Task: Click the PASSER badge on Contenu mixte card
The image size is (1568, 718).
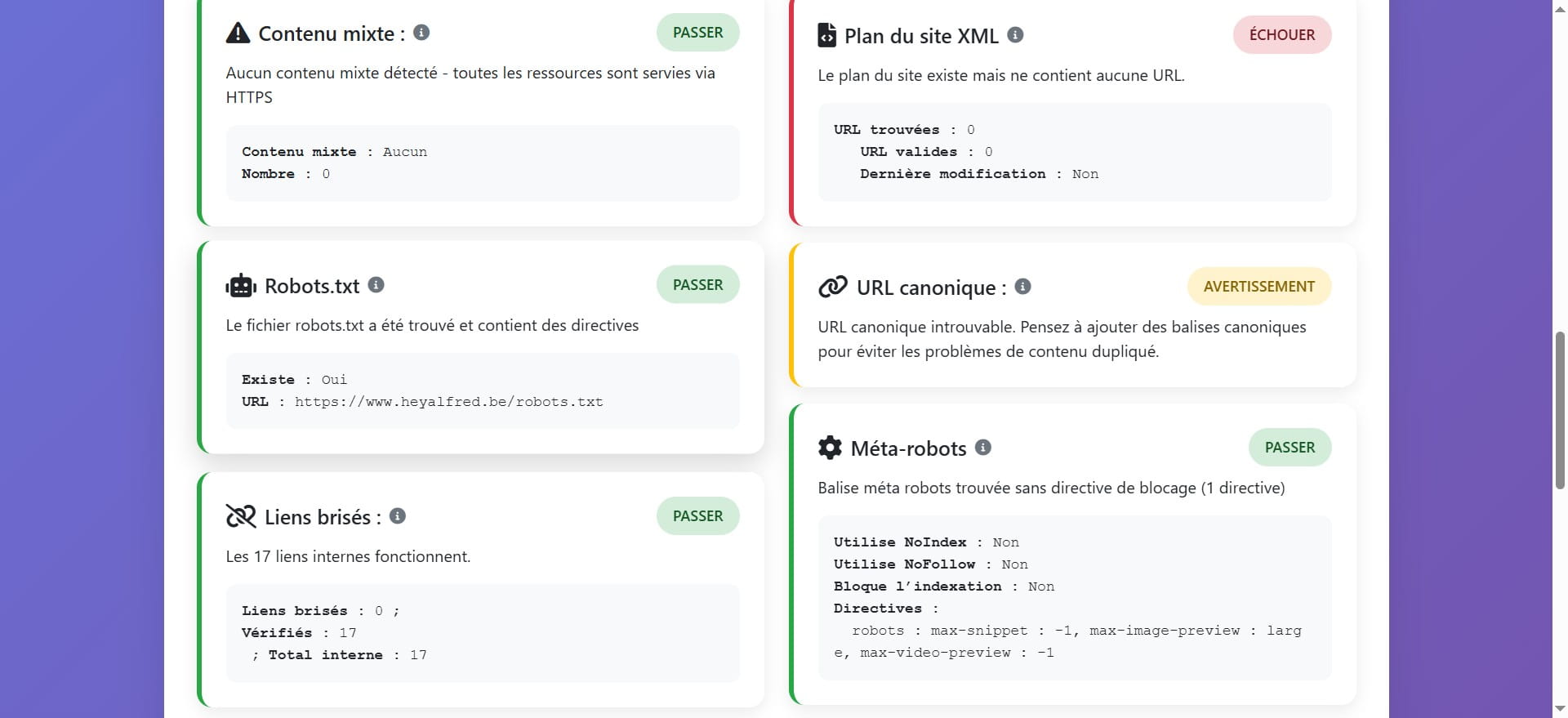Action: 697,32
